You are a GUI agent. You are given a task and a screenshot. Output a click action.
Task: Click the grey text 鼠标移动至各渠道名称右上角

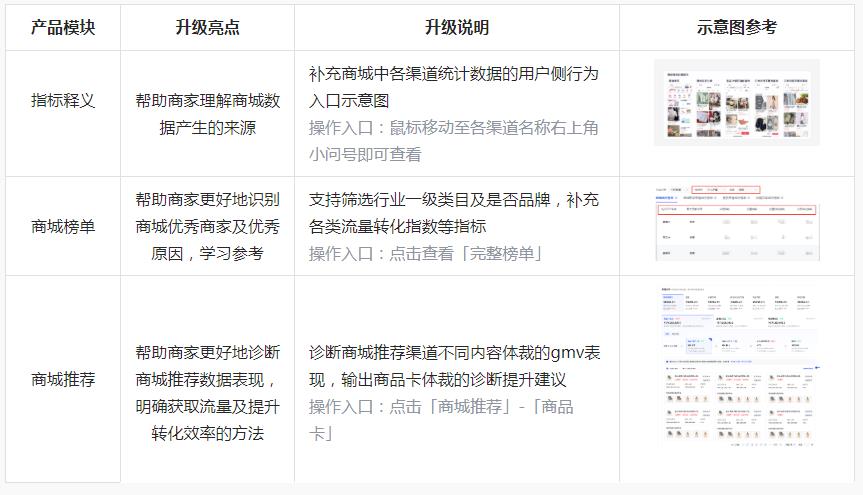pyautogui.click(x=494, y=128)
